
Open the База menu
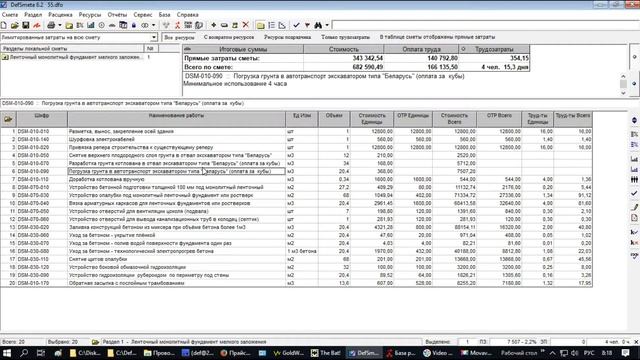tap(164, 15)
